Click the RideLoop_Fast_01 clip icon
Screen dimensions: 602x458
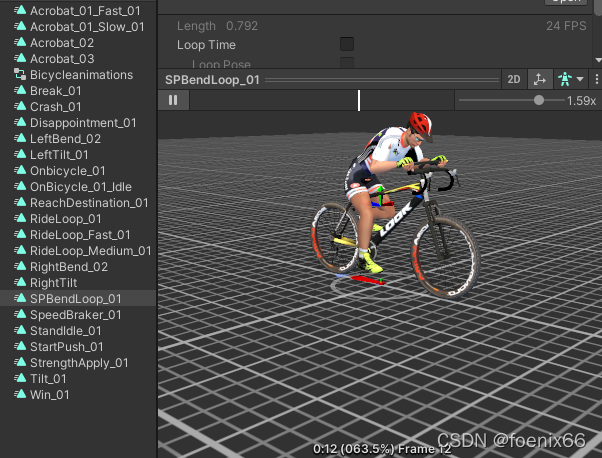point(20,234)
